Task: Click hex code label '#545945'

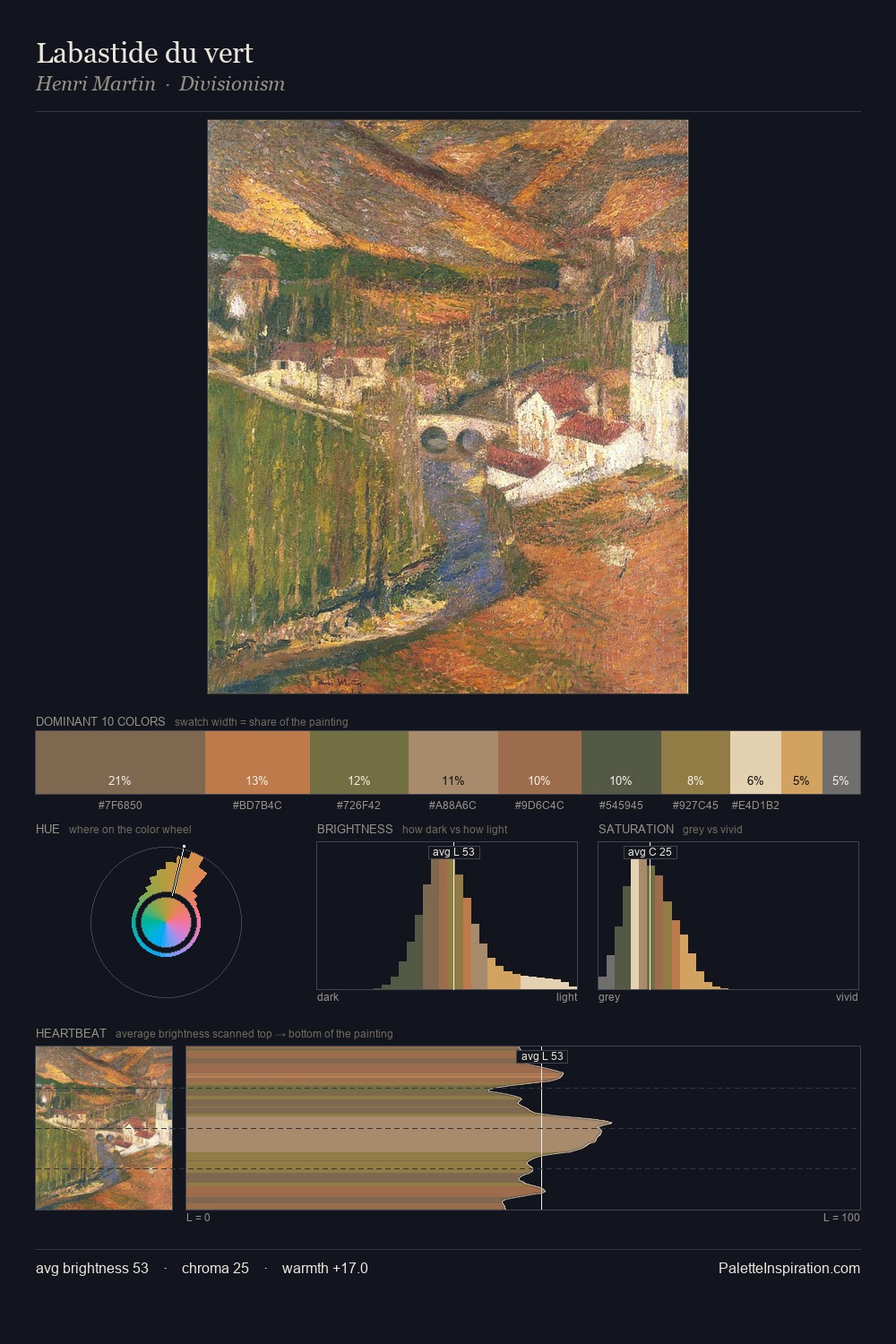Action: [x=621, y=806]
